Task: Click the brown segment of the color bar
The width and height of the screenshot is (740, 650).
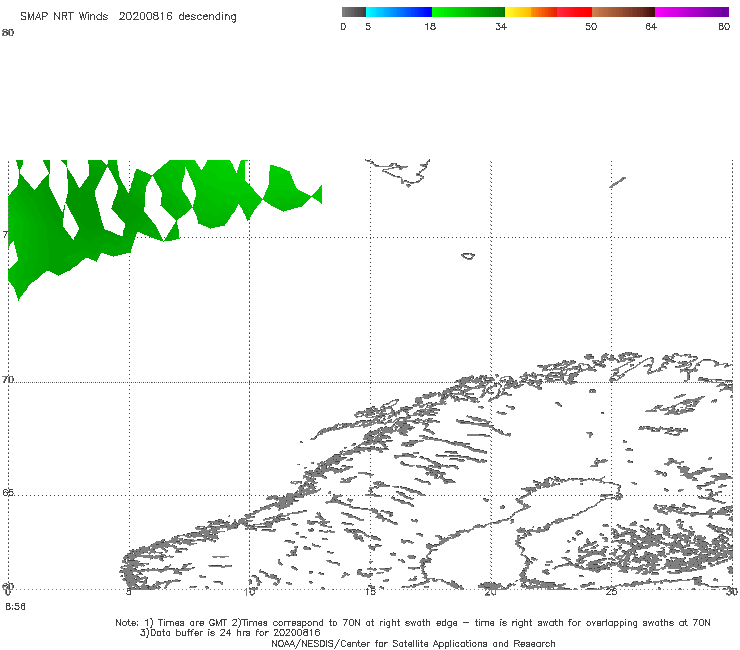Action: 623,12
